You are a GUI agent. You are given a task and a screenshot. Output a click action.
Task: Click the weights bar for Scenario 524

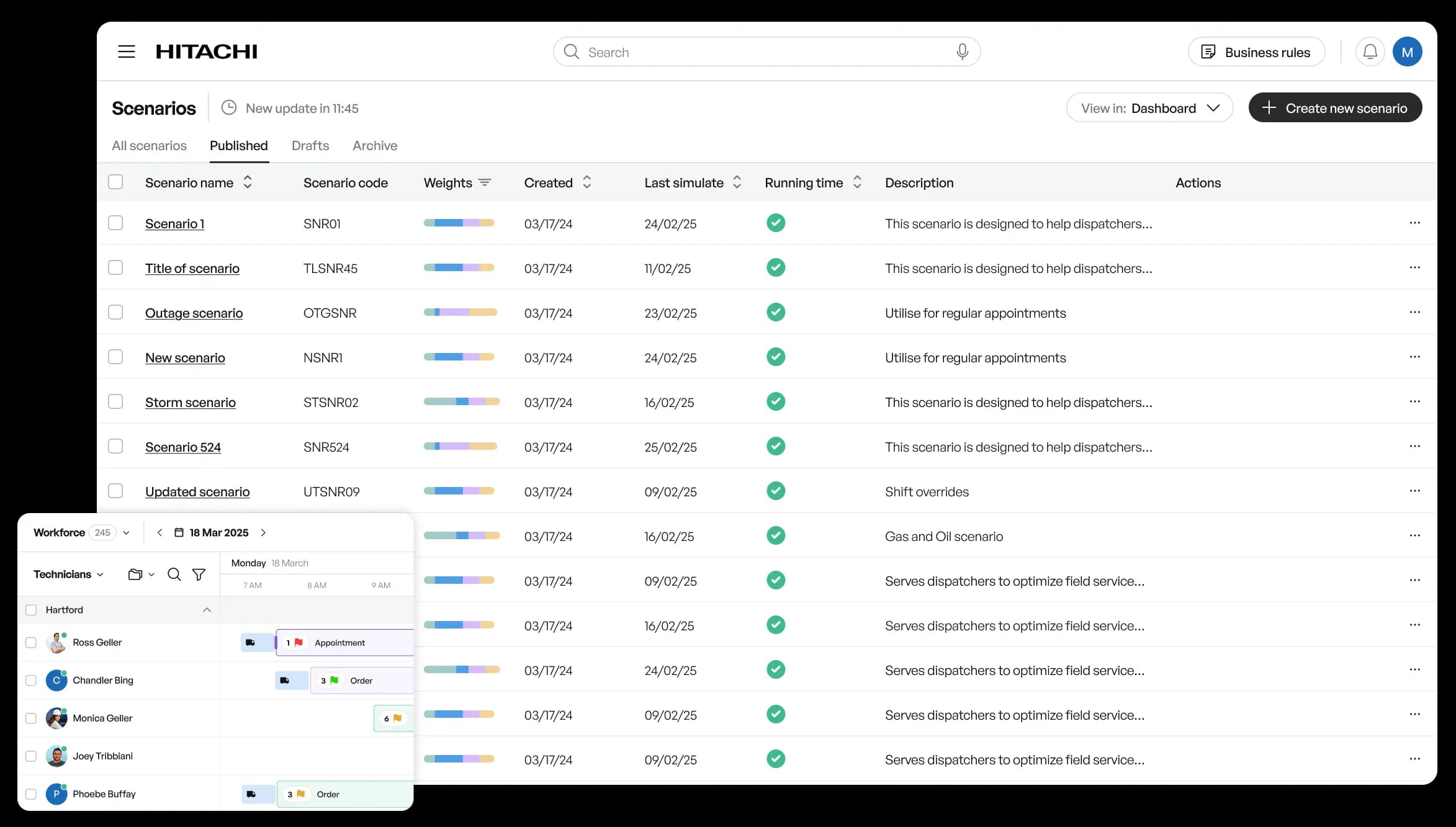click(x=460, y=446)
